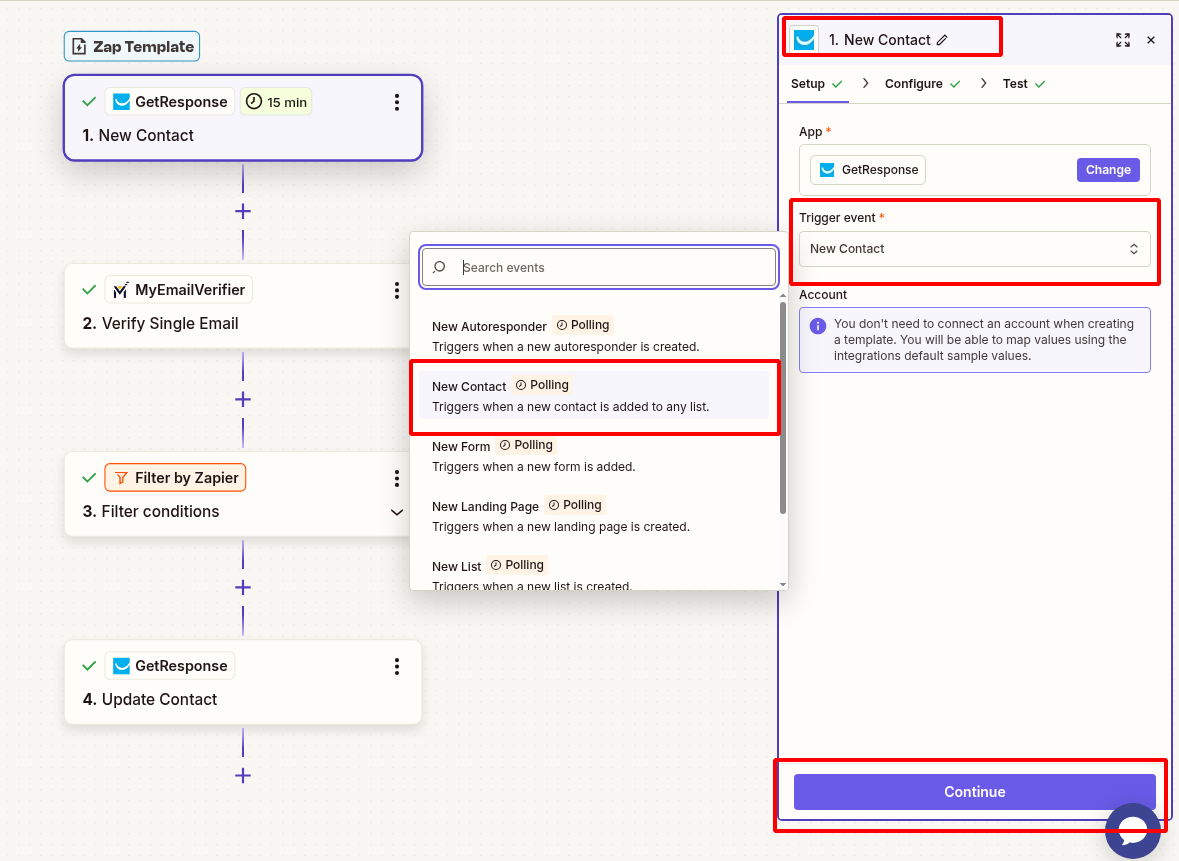Click the MyEmailVerifier app badge

[179, 290]
